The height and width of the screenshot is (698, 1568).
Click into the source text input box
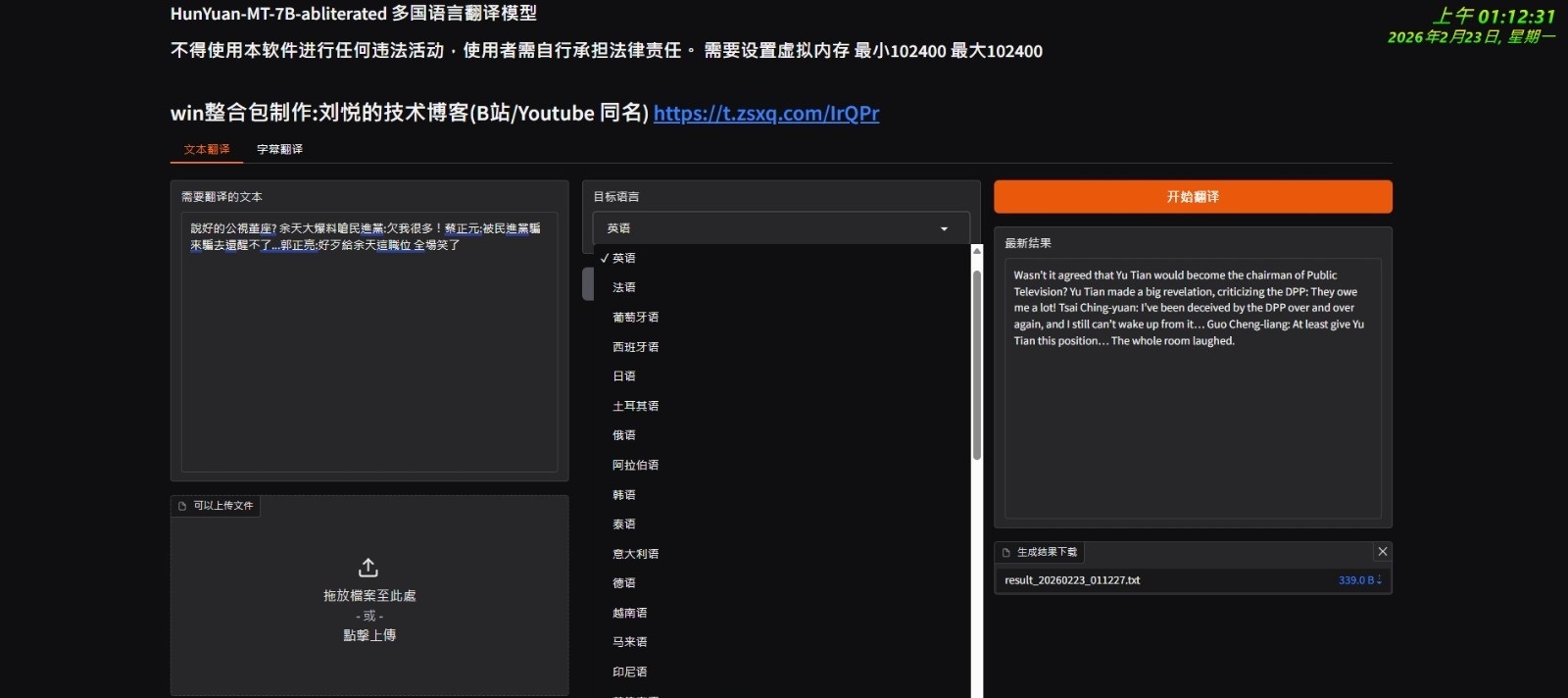point(369,353)
